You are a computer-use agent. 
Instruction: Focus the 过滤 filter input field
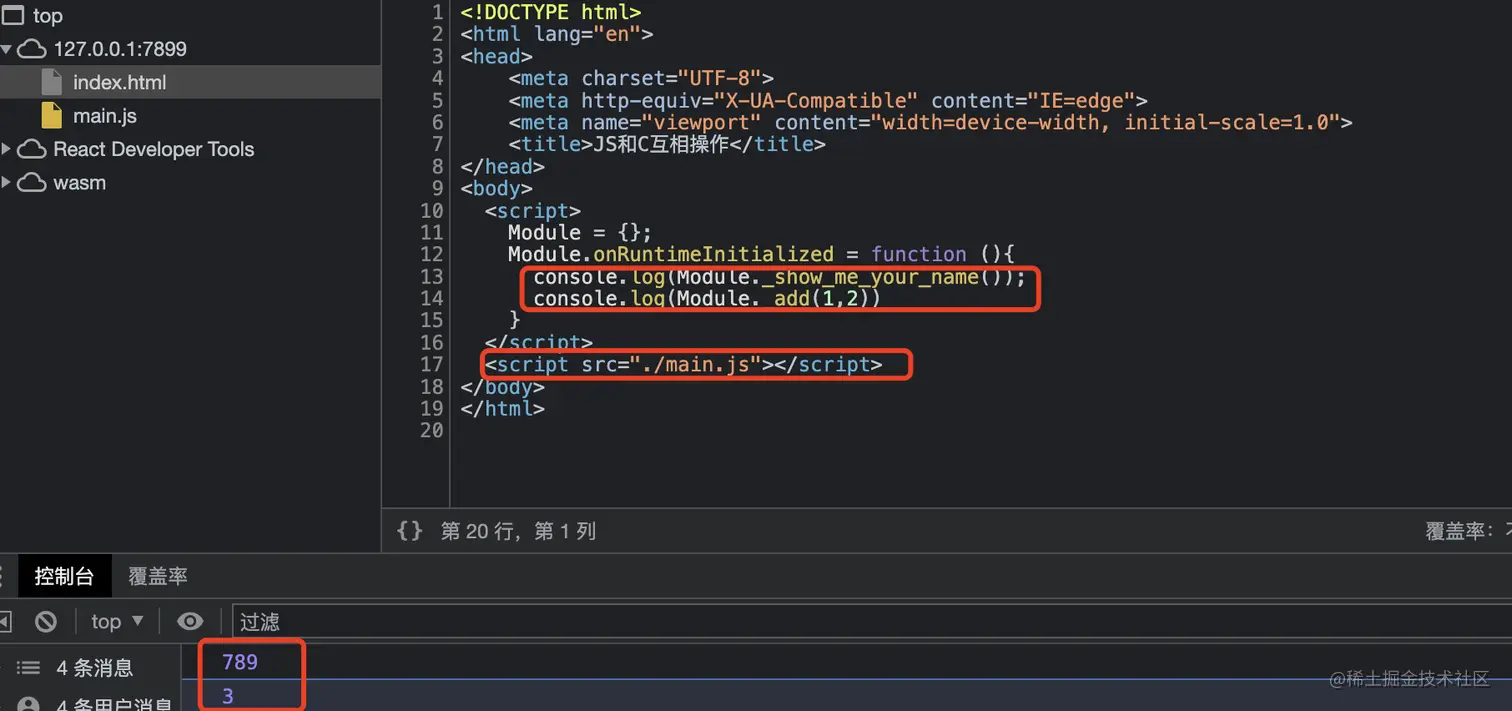(x=872, y=621)
